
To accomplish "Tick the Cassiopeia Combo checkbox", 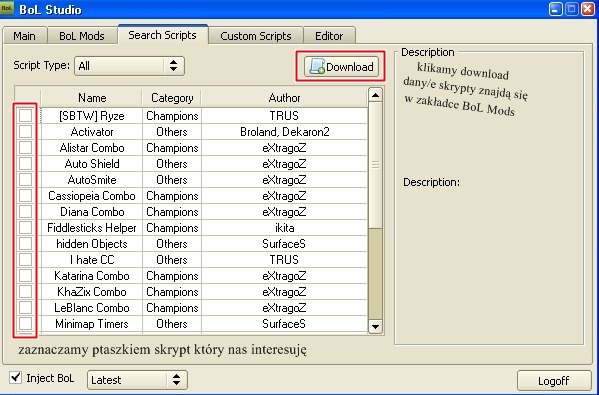I will tap(26, 196).
